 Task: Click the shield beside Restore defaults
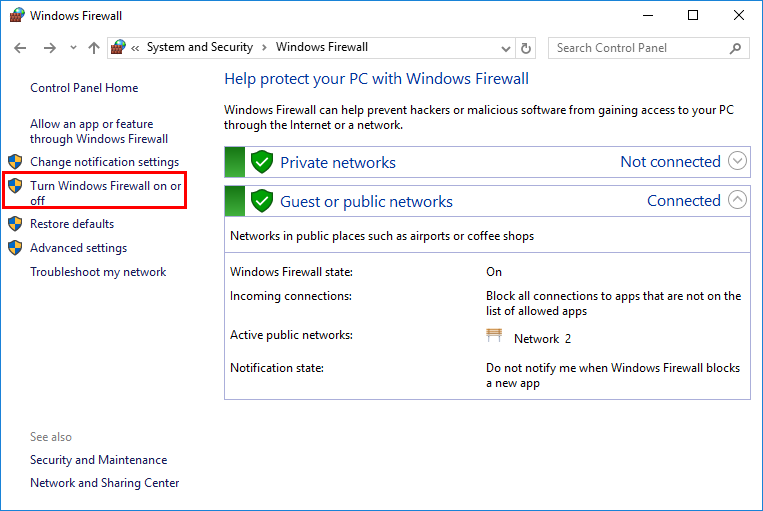15,224
